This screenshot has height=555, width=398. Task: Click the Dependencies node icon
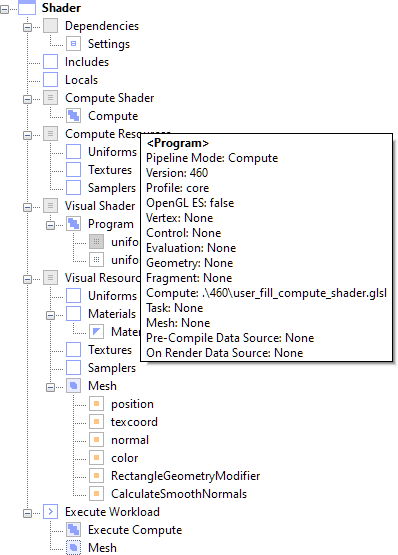click(x=51, y=26)
